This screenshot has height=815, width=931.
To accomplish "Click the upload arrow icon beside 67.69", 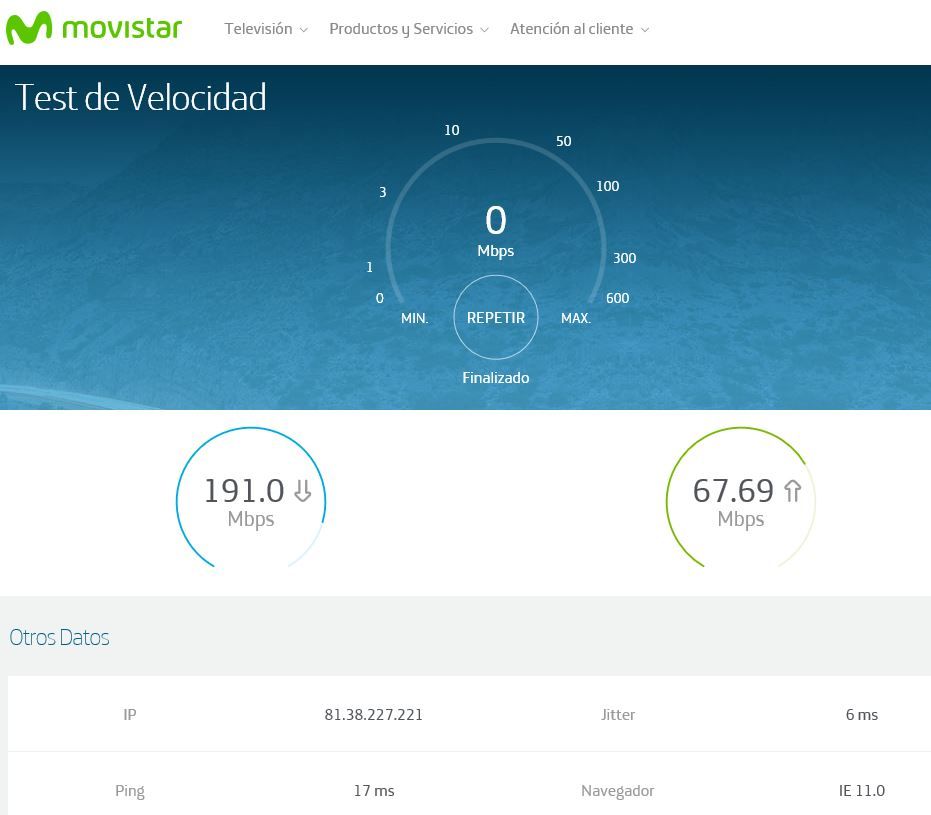I will [792, 491].
